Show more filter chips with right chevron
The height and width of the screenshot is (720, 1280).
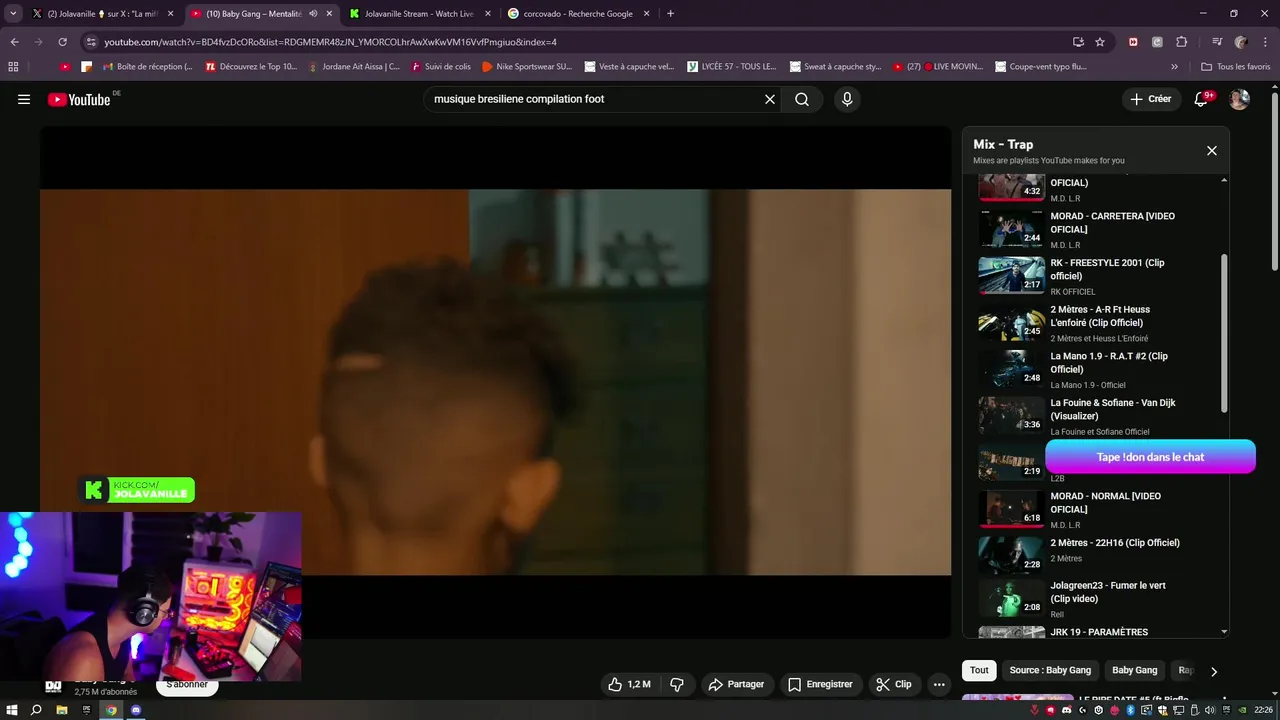1214,671
